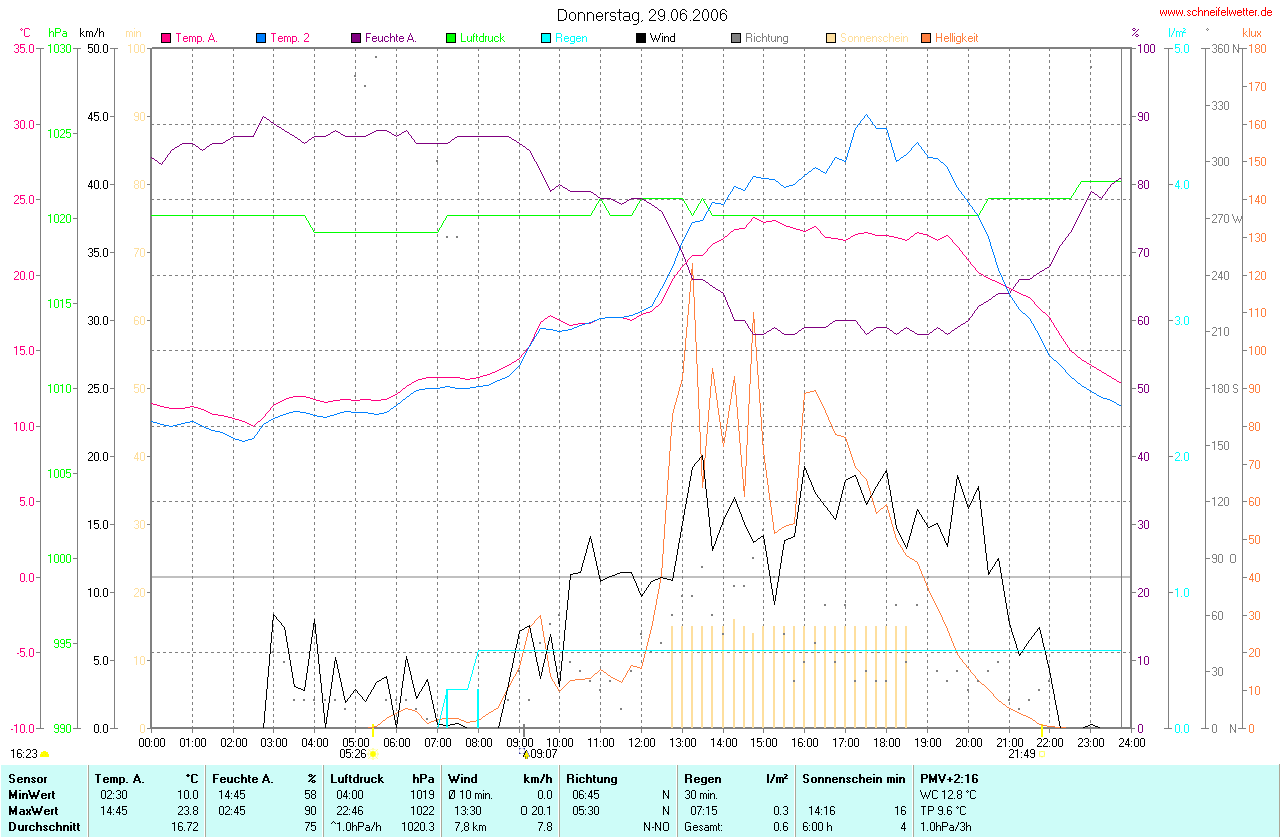
Task: Click the chart title Donnerstag, 29.06.2006
Action: (642, 15)
